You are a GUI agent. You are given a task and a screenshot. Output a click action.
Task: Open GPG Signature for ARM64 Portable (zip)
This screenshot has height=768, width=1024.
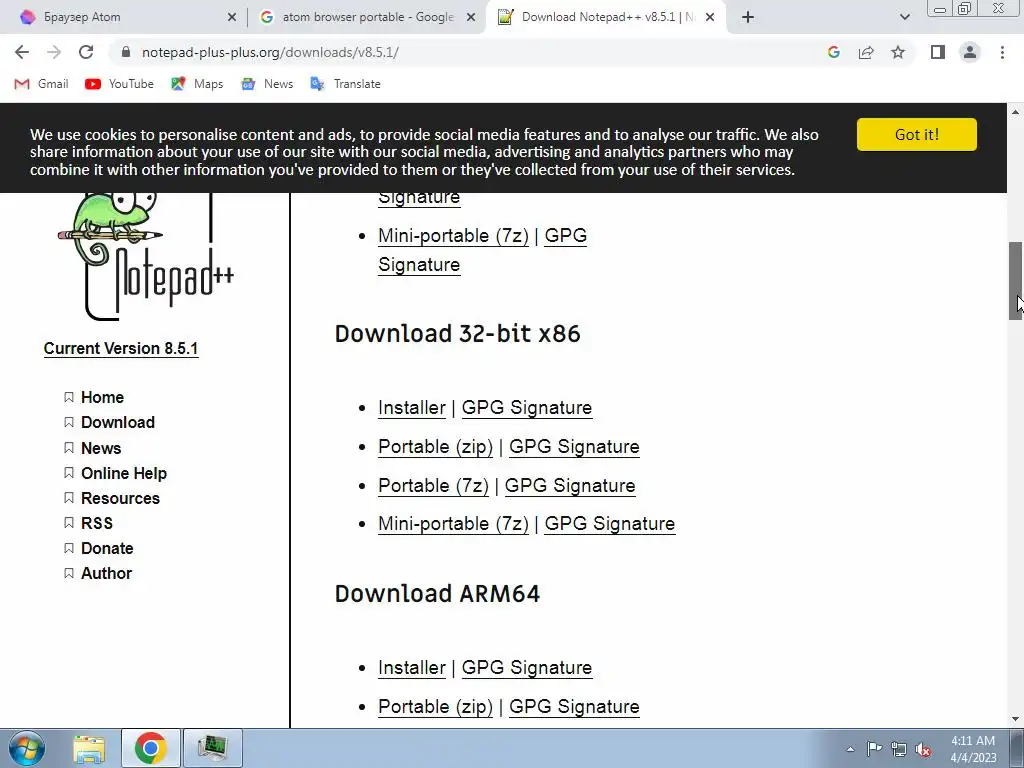pos(574,707)
